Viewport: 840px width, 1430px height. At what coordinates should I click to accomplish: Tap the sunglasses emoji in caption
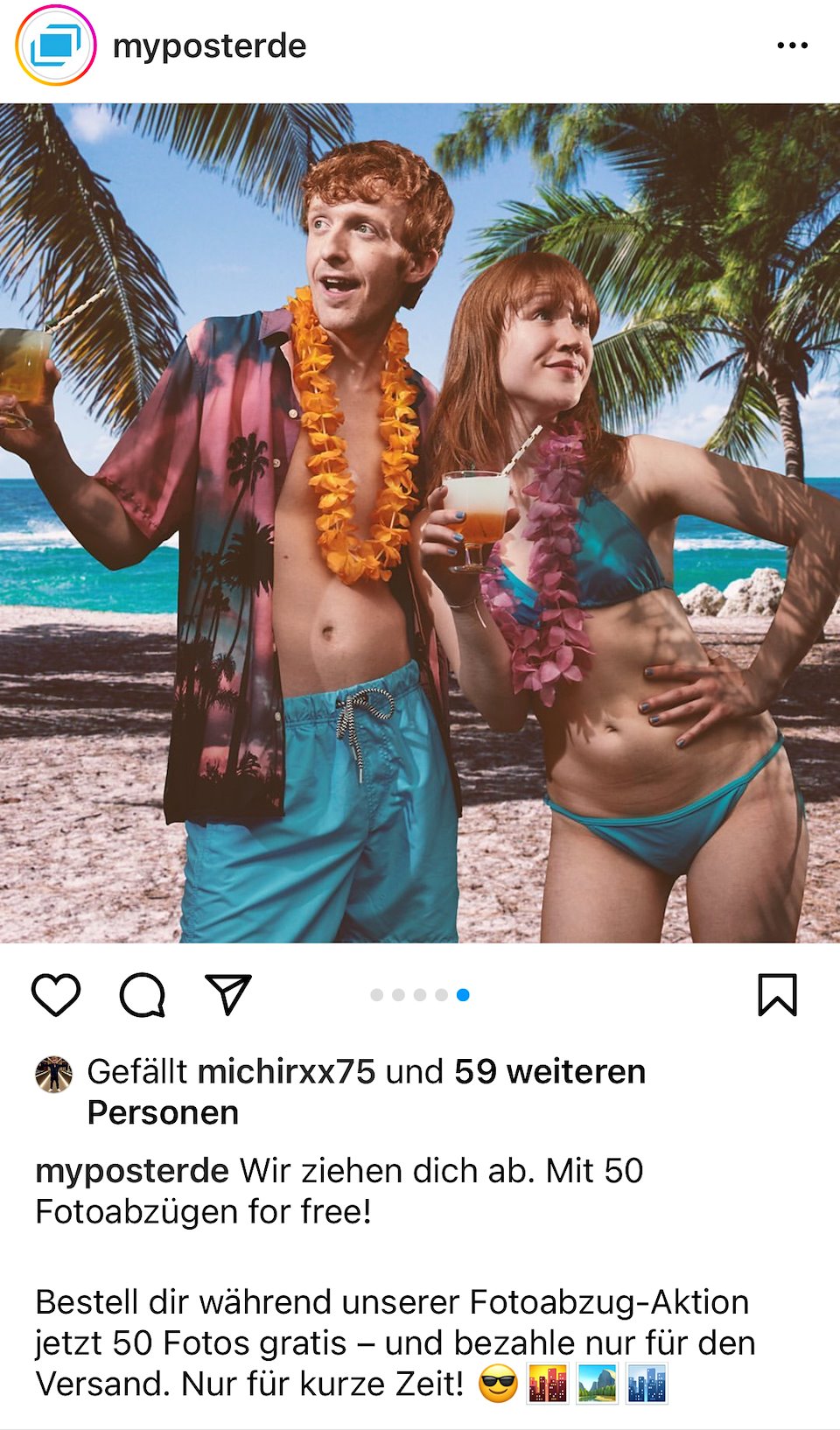point(498,1385)
